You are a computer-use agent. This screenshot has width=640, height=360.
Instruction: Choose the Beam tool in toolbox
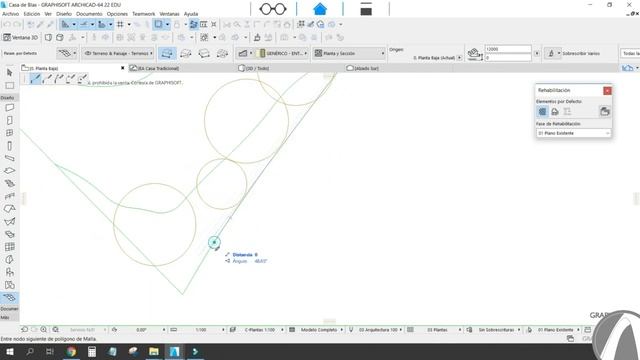[9, 158]
